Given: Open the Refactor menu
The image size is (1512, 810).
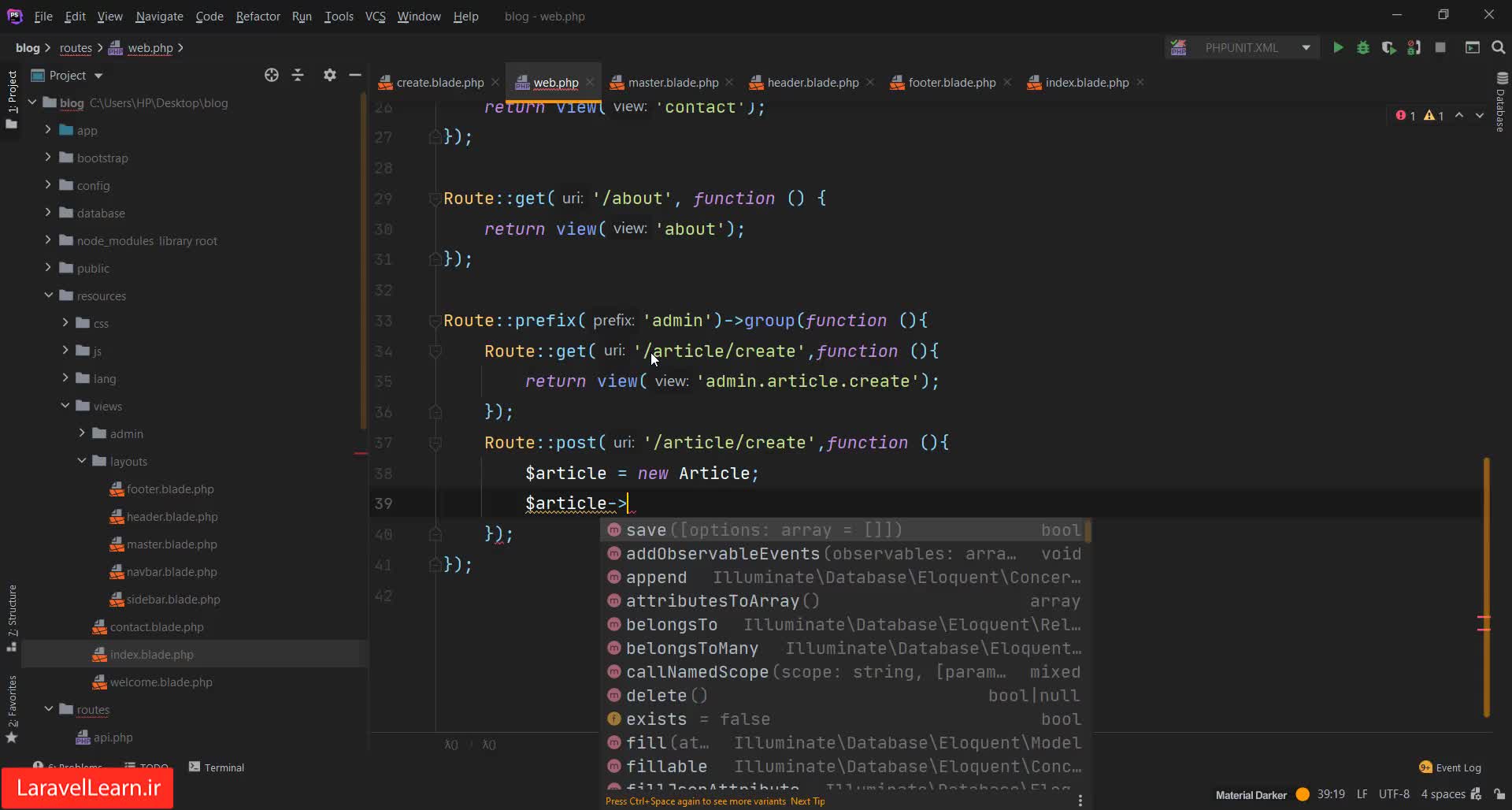Looking at the screenshot, I should [258, 16].
